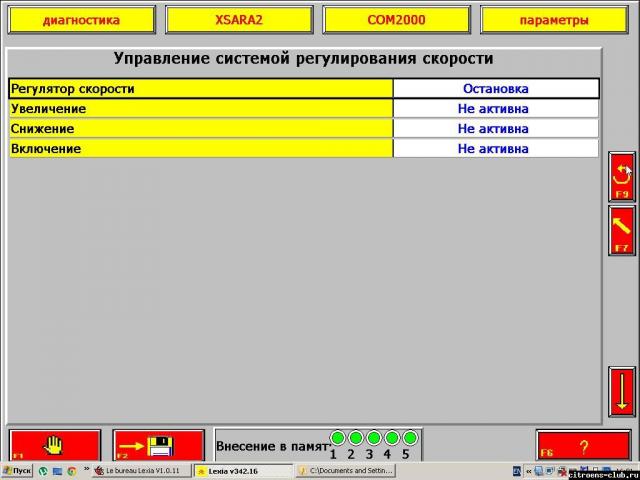Open the параметры section
Screen dimensions: 640x480
tap(554, 20)
